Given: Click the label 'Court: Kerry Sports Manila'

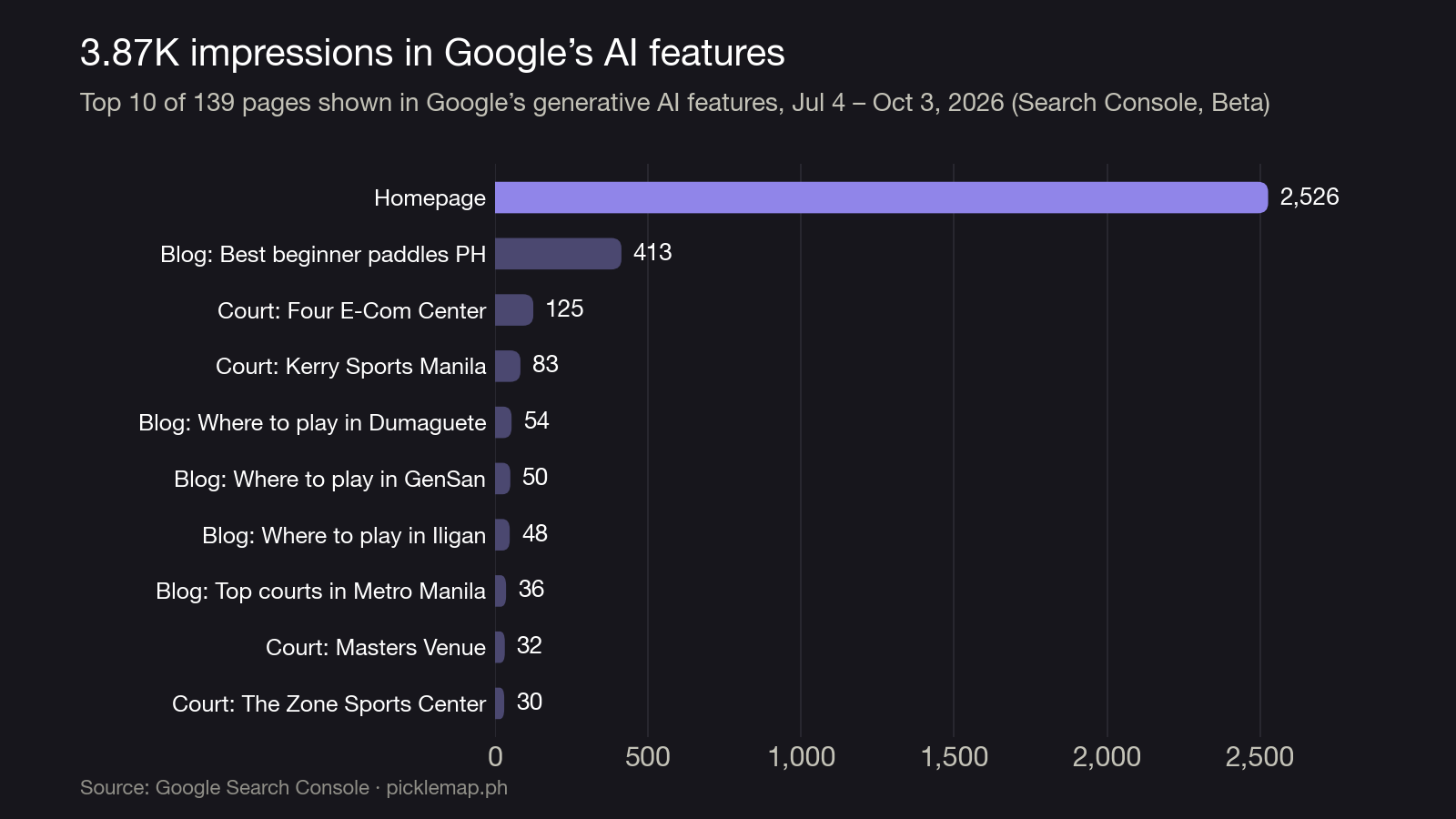Looking at the screenshot, I should [350, 367].
